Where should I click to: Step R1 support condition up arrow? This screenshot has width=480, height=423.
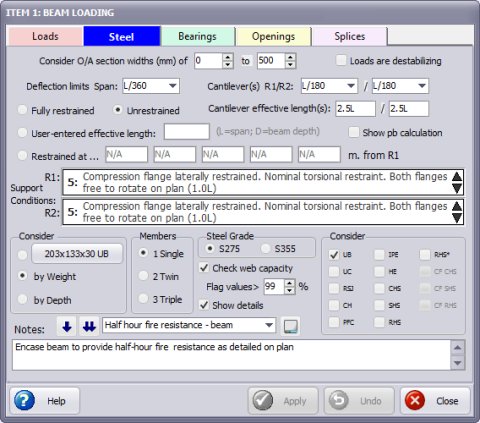457,176
